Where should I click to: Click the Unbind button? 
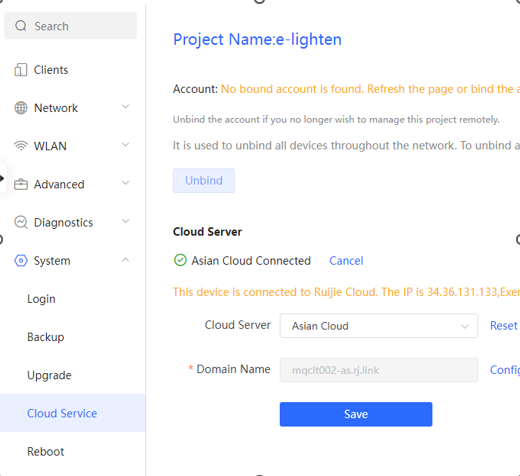[204, 181]
